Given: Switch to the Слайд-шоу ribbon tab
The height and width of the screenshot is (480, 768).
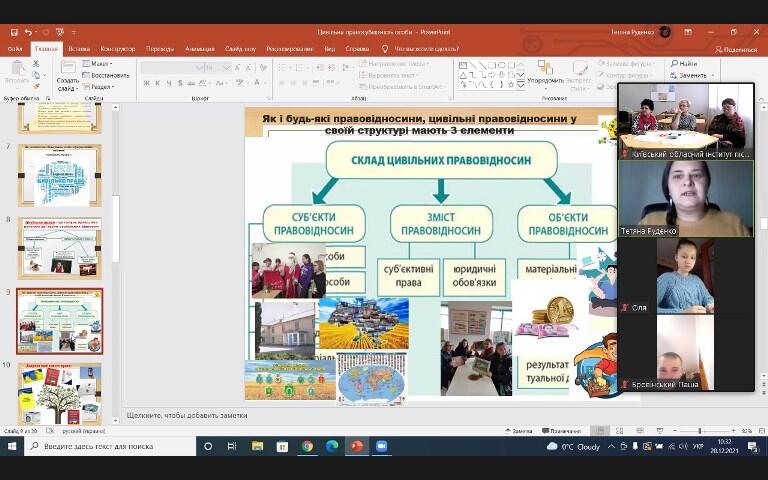Looking at the screenshot, I should pyautogui.click(x=240, y=49).
